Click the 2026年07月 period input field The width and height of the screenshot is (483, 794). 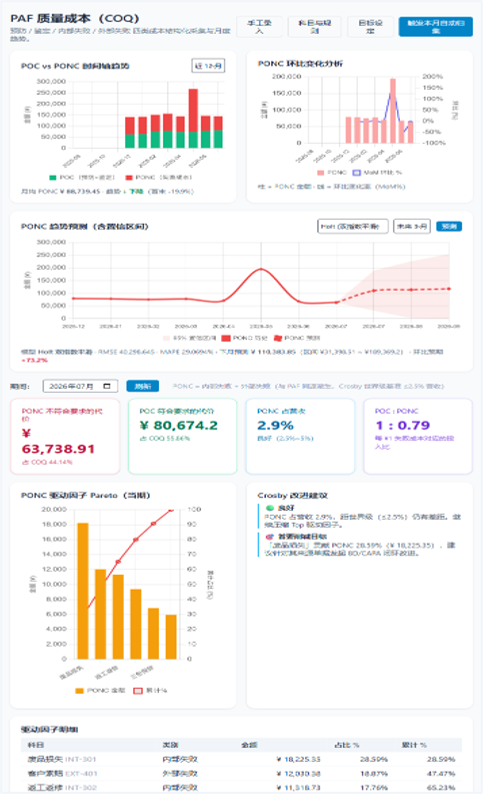point(80,386)
